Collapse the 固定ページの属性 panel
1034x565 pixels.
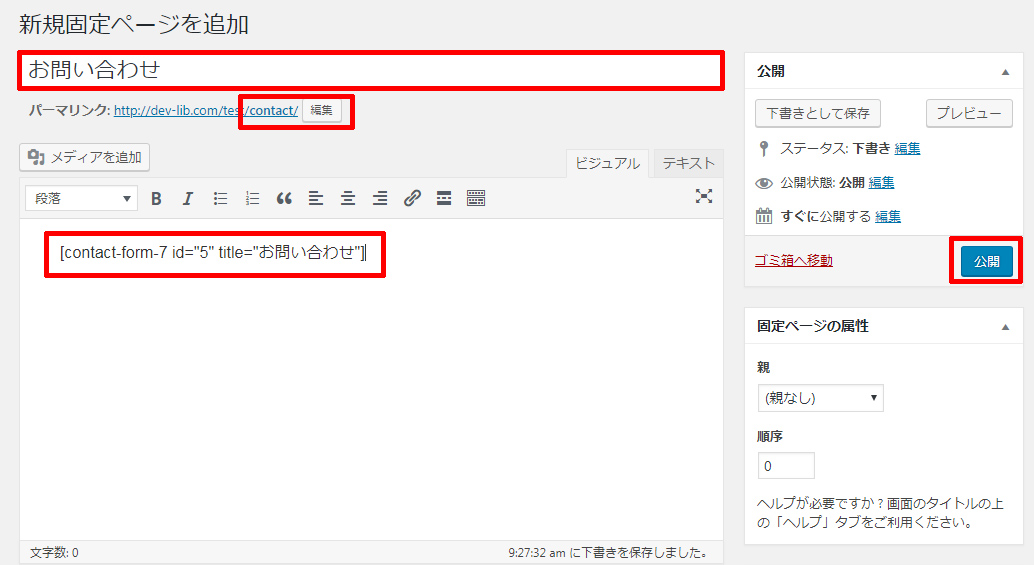pyautogui.click(x=1005, y=327)
